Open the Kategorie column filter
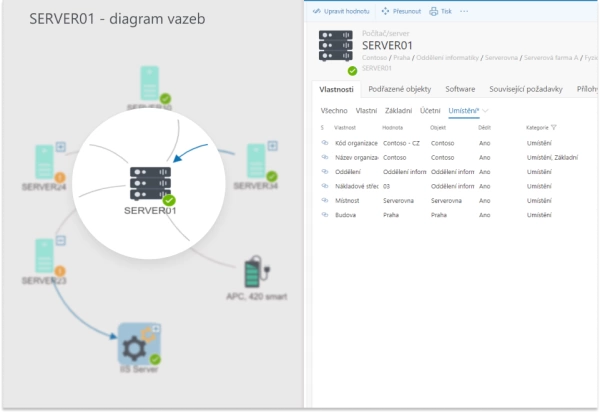The width and height of the screenshot is (600, 413). [554, 128]
